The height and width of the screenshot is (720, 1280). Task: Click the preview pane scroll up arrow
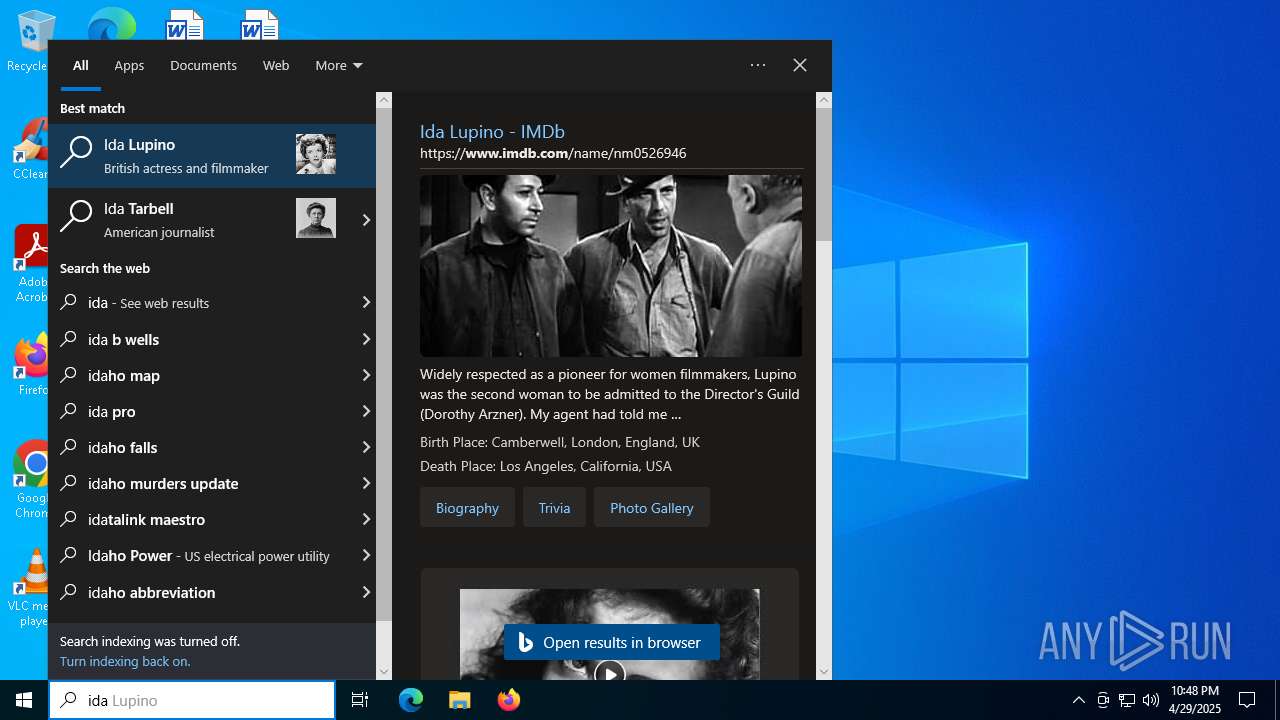(824, 100)
